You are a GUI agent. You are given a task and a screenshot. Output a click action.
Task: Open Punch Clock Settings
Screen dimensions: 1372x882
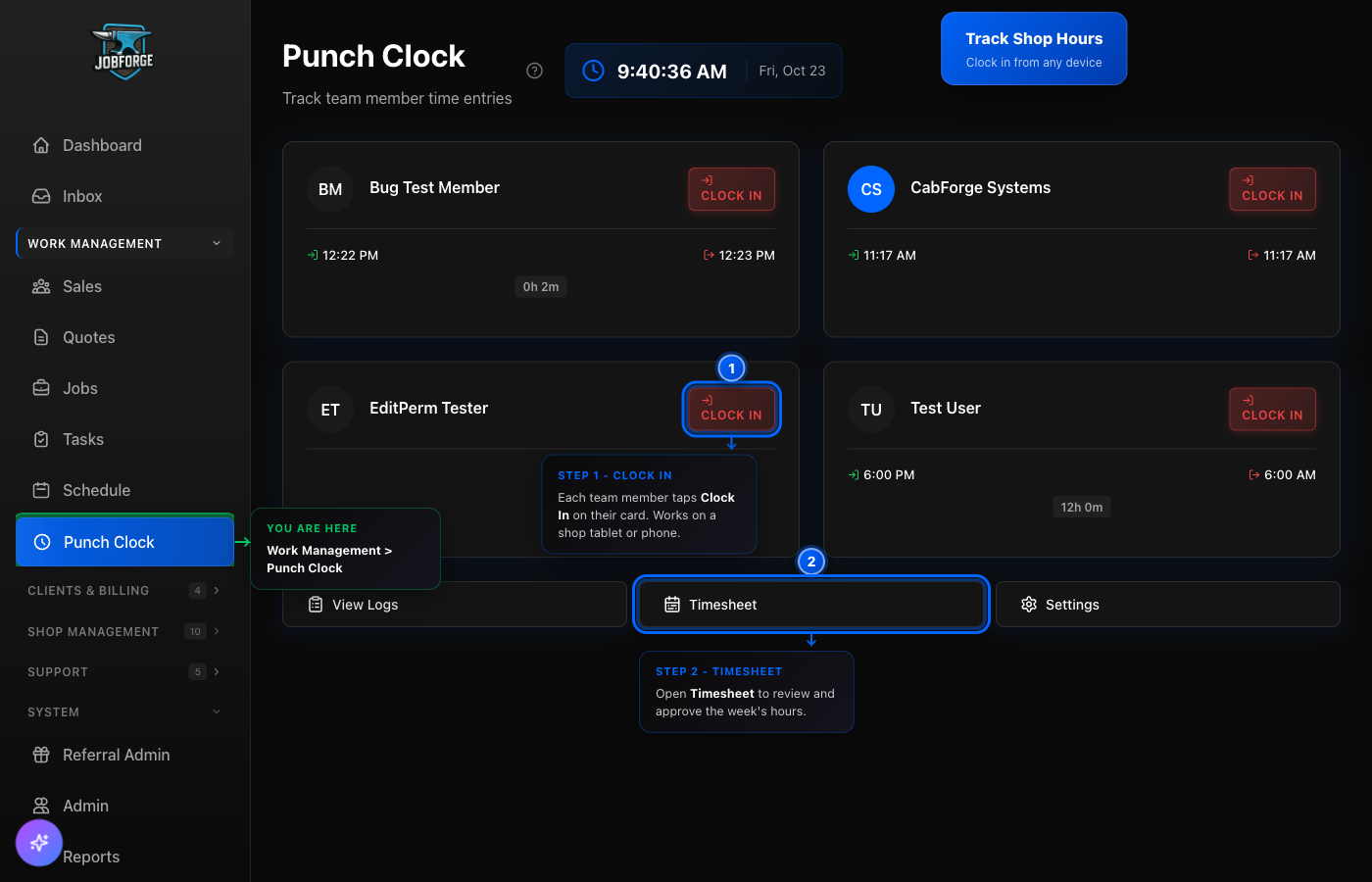[1168, 605]
